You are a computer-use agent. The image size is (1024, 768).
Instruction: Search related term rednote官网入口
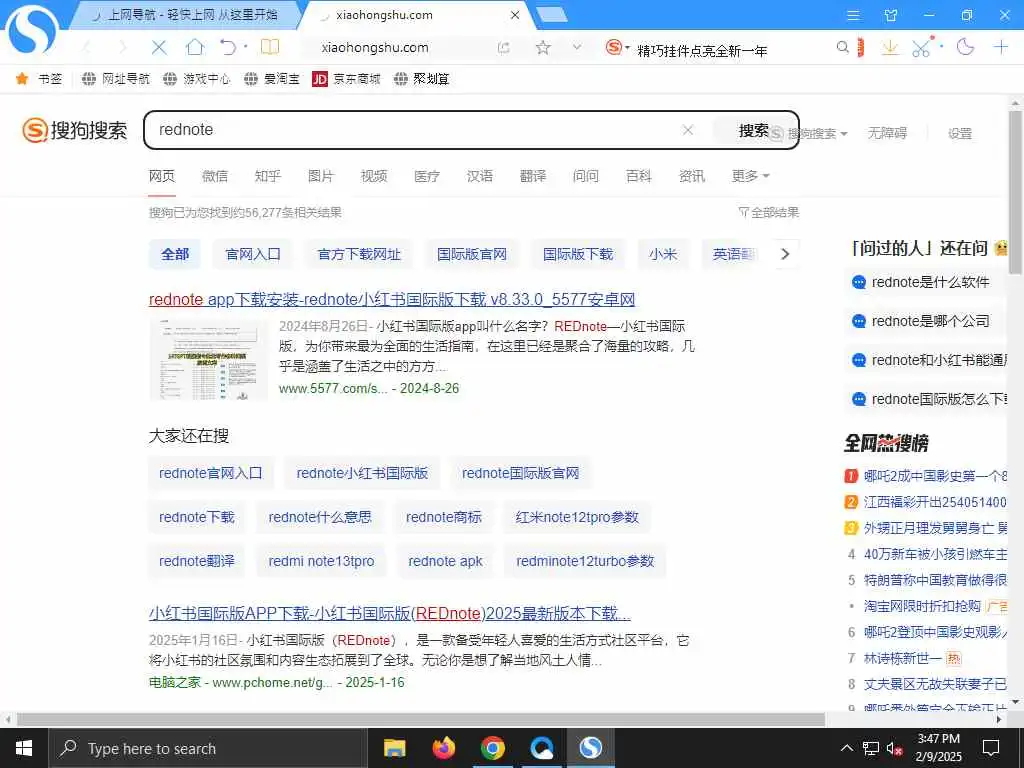click(x=210, y=473)
